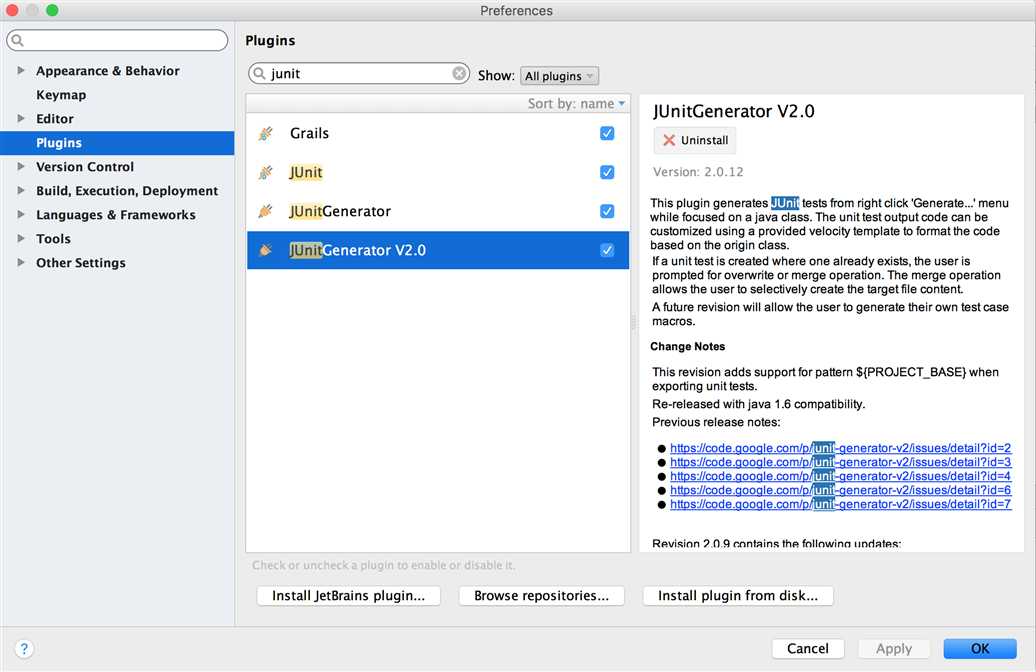Uncheck the JUnitGenerator plugin
Viewport: 1036px width, 672px height.
607,211
